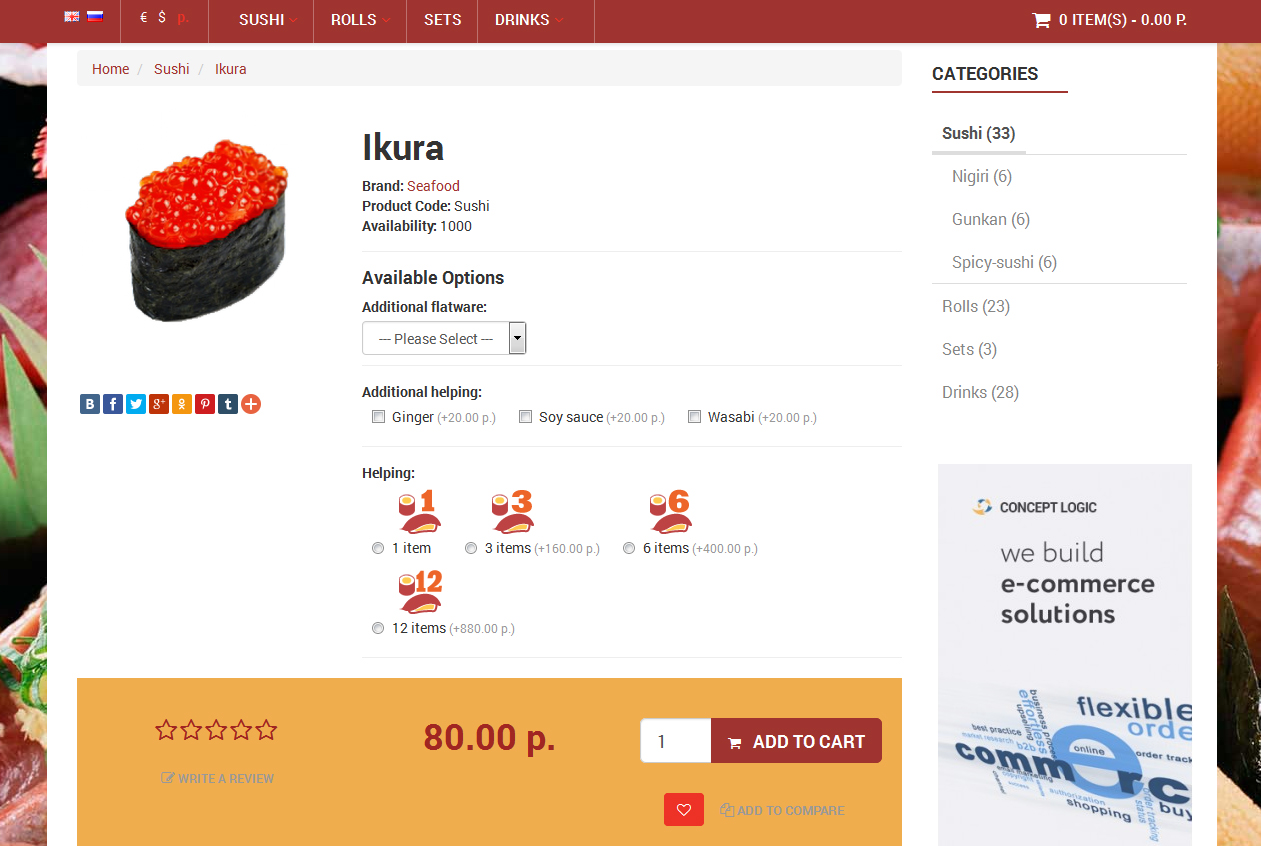Select Euro currency symbol
The image size is (1261, 846).
click(144, 18)
